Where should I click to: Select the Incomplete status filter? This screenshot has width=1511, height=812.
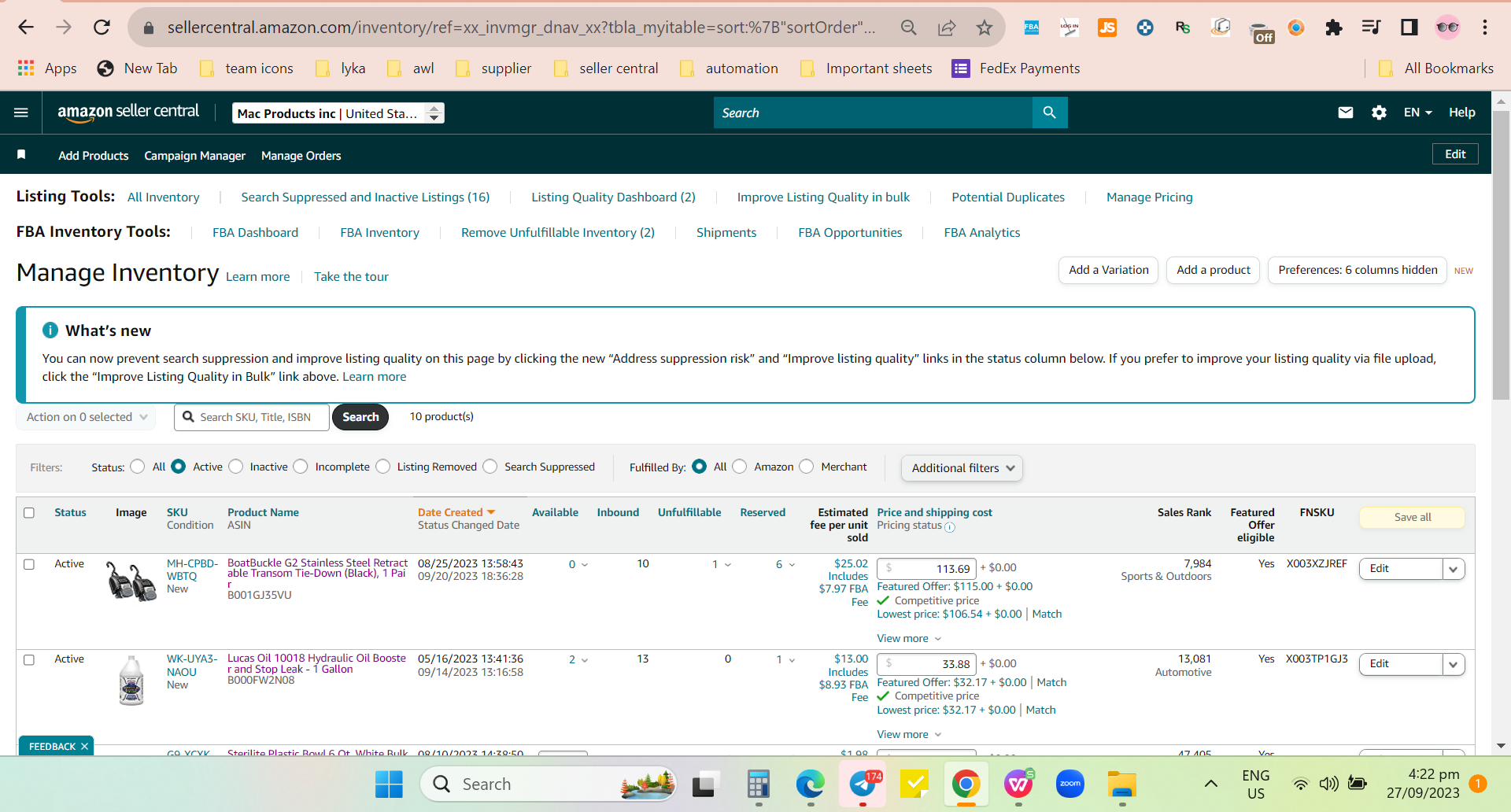tap(301, 467)
